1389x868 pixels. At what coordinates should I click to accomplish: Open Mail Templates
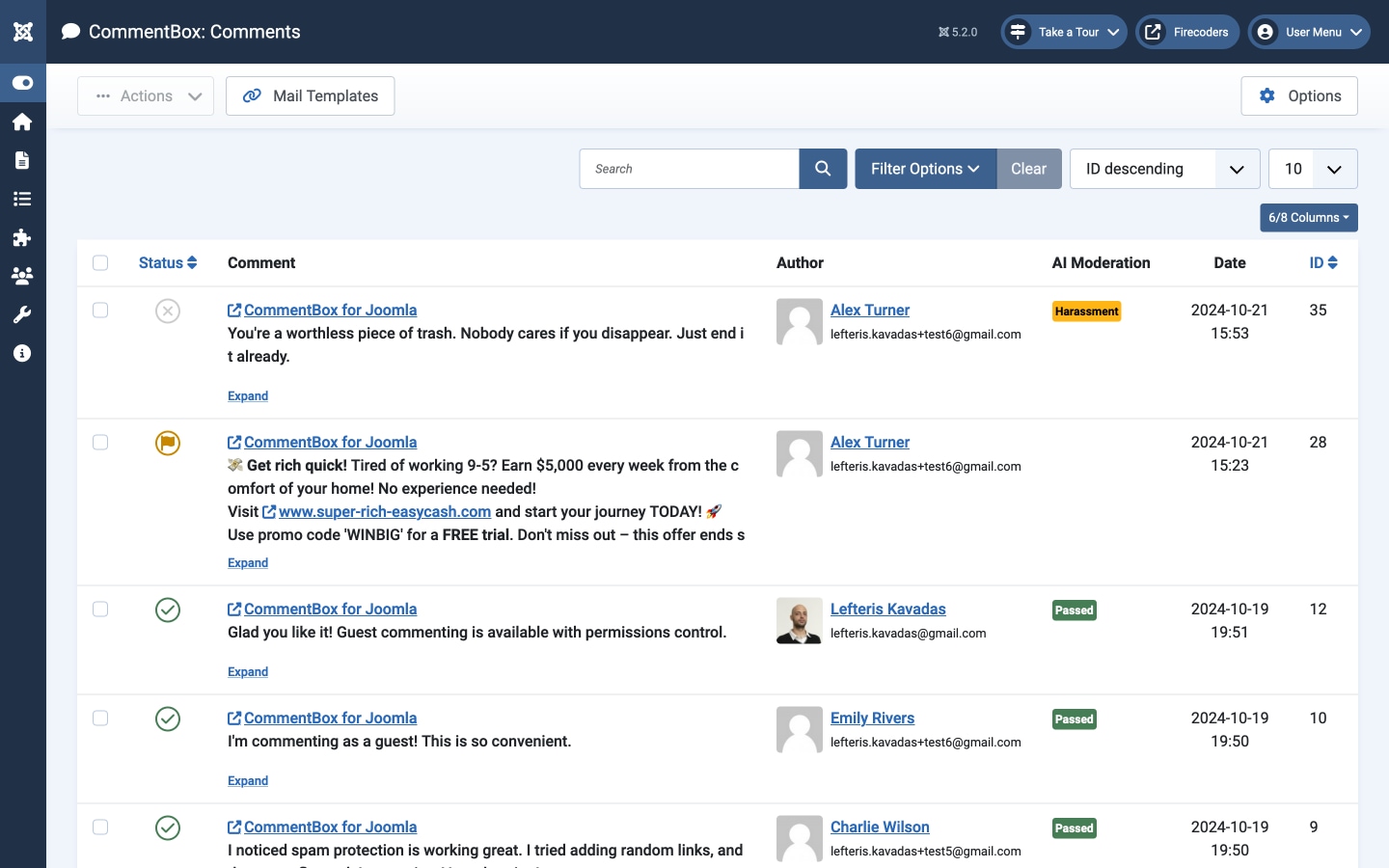tap(310, 95)
